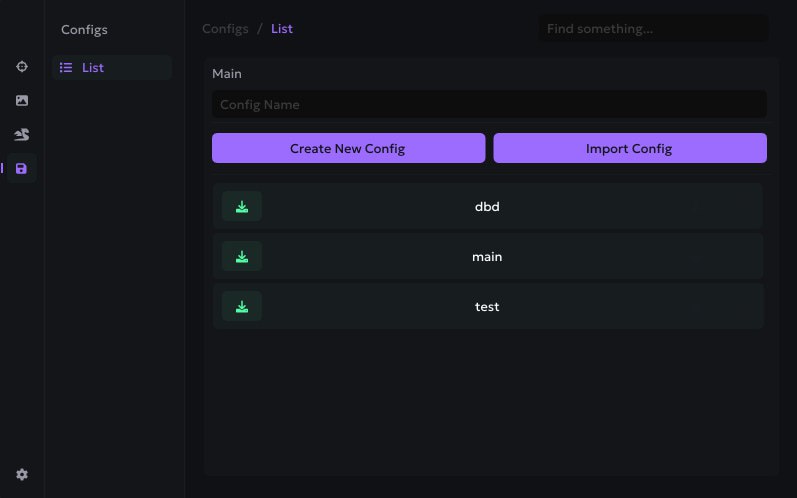Click the list icon beside List in the sidebar
797x498 pixels.
click(66, 68)
